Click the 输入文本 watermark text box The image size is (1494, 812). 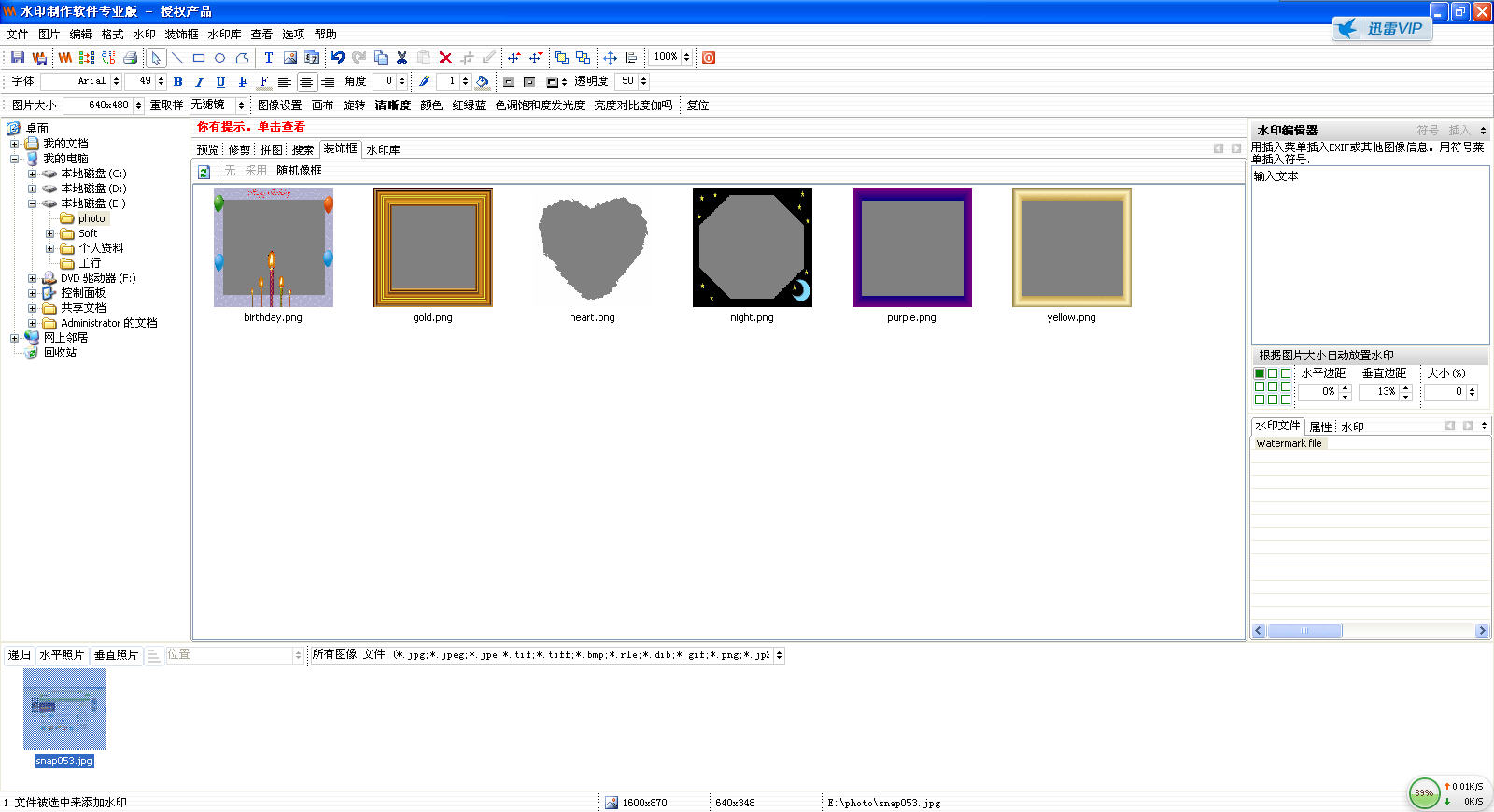tap(1370, 255)
